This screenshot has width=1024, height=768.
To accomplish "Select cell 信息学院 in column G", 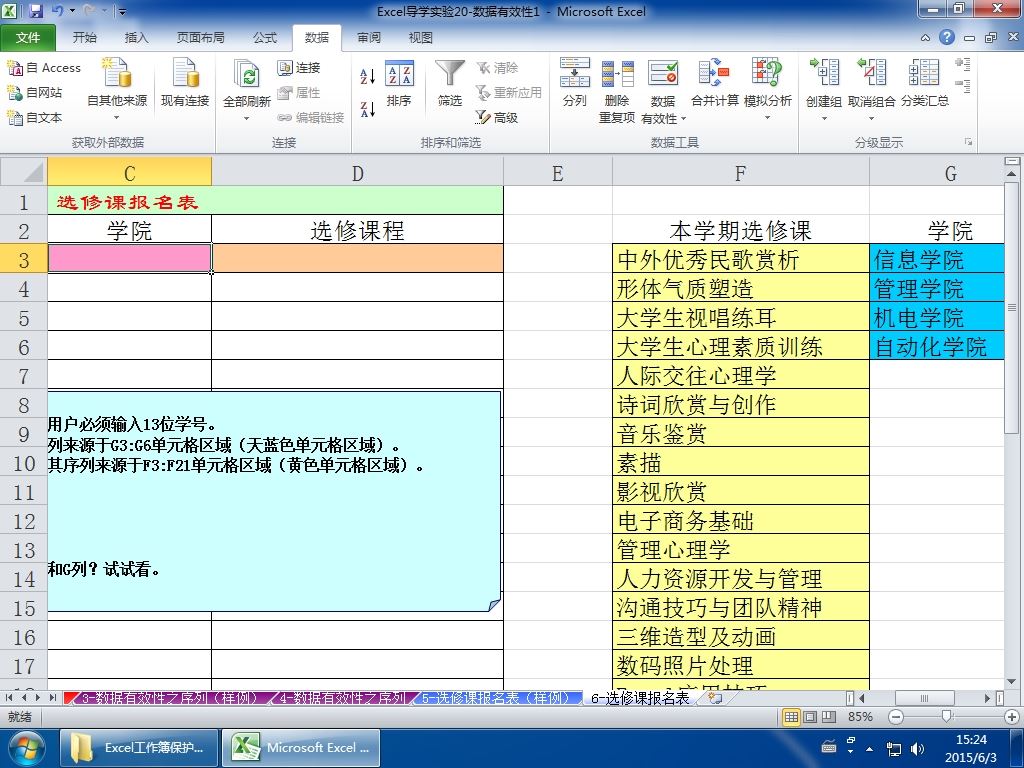I will [x=936, y=259].
